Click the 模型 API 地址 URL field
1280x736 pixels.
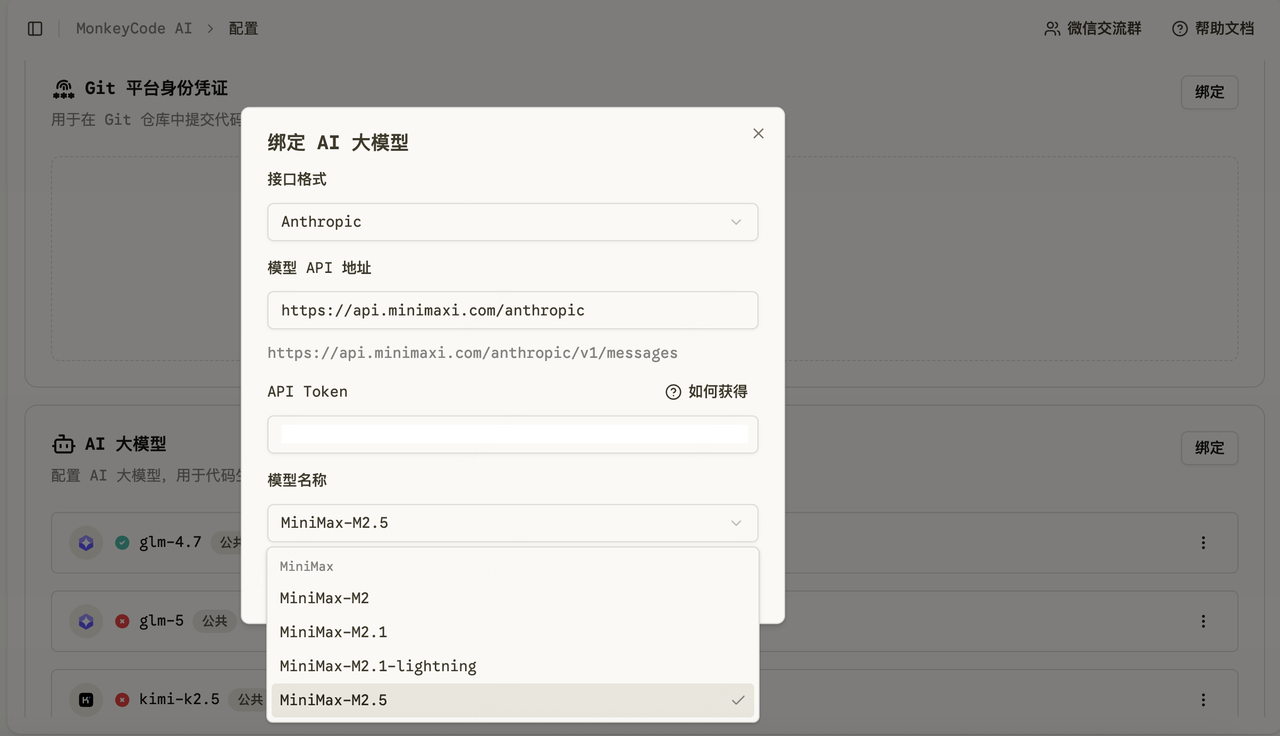[512, 310]
